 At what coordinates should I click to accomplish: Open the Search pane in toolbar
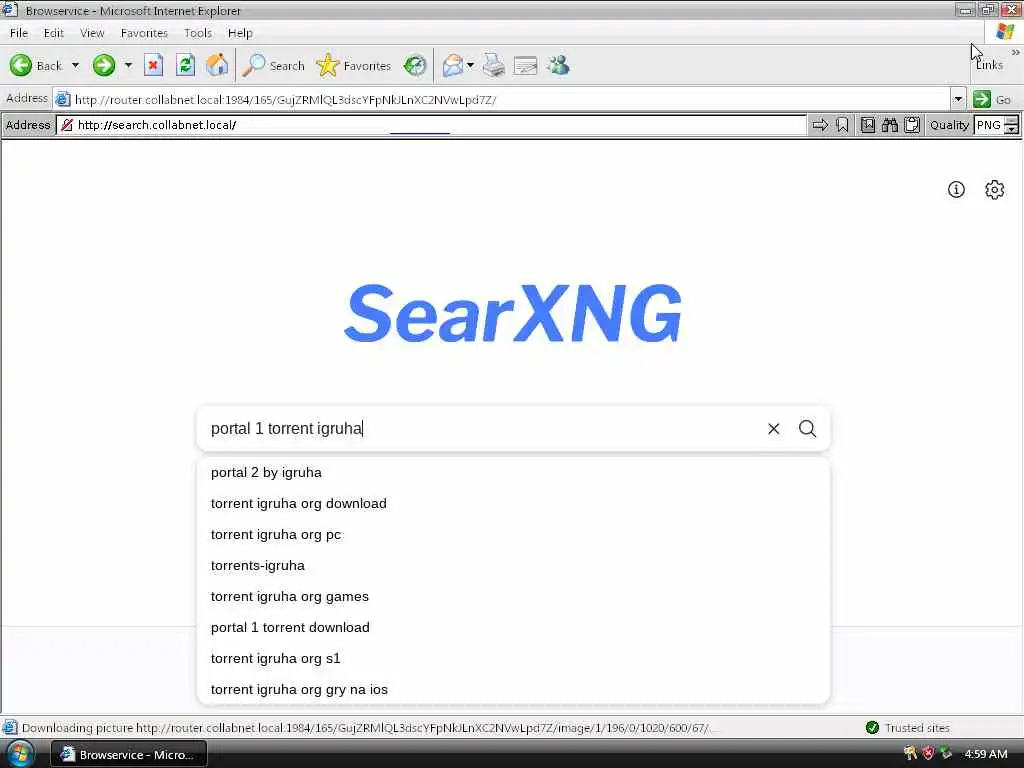pyautogui.click(x=273, y=65)
